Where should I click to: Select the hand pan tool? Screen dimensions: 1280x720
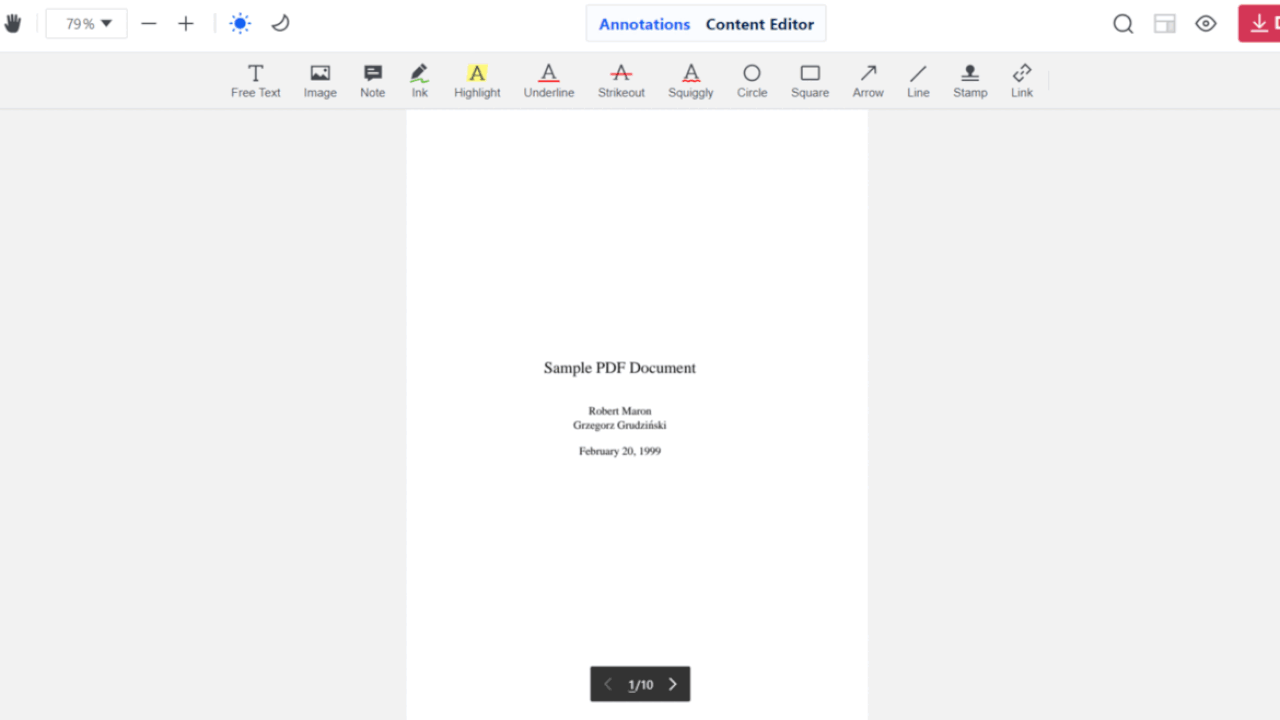(12, 23)
